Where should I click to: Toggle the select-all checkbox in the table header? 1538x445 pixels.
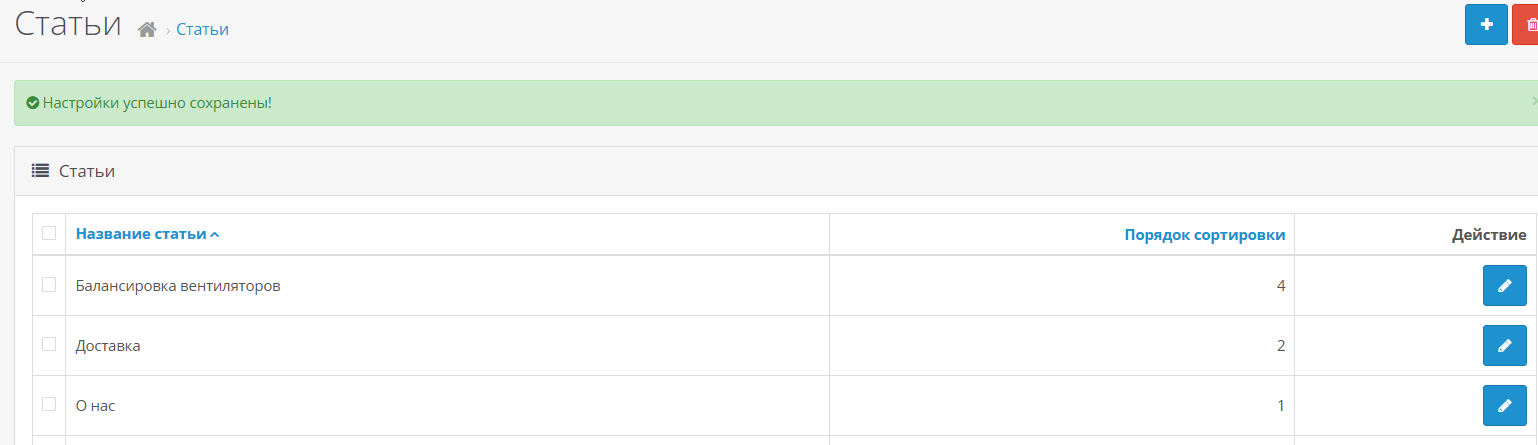pyautogui.click(x=49, y=234)
